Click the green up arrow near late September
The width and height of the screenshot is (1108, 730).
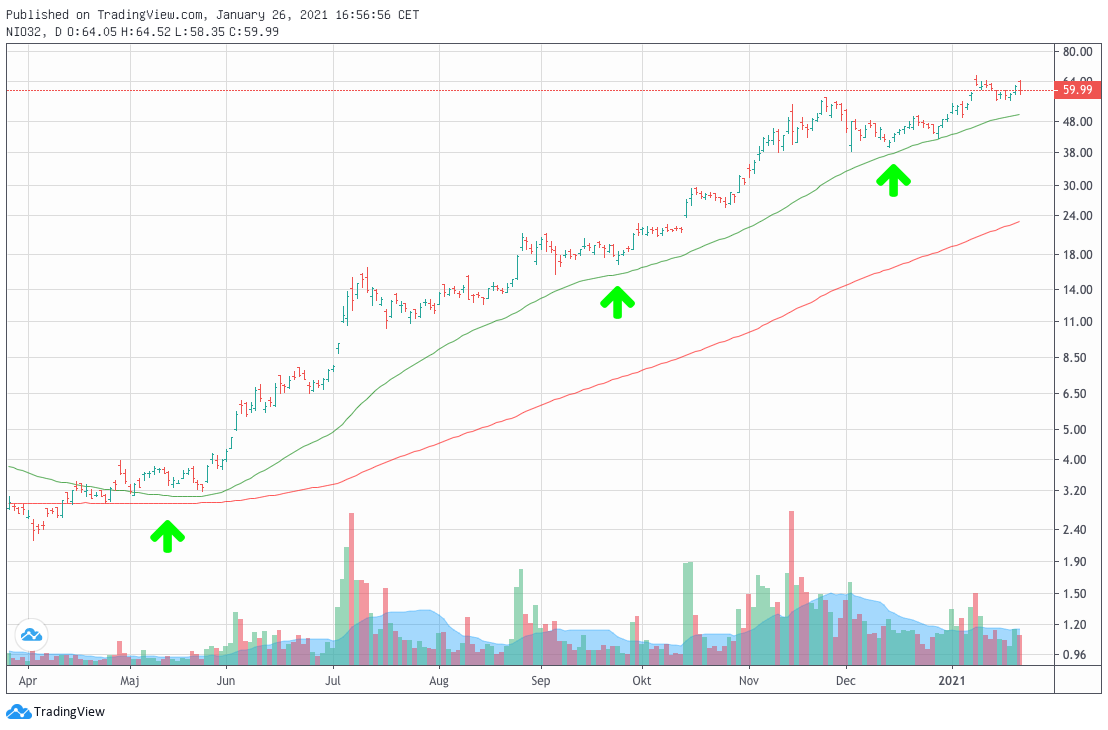[x=618, y=302]
